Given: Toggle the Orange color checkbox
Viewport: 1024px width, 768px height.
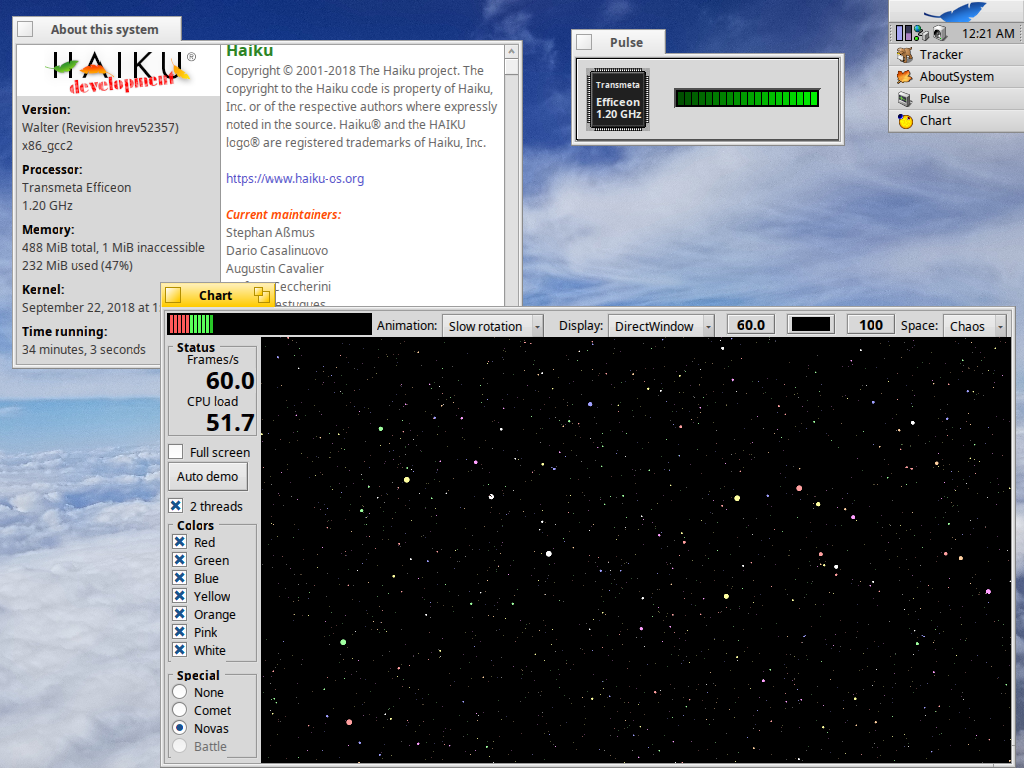Looking at the screenshot, I should pyautogui.click(x=180, y=613).
